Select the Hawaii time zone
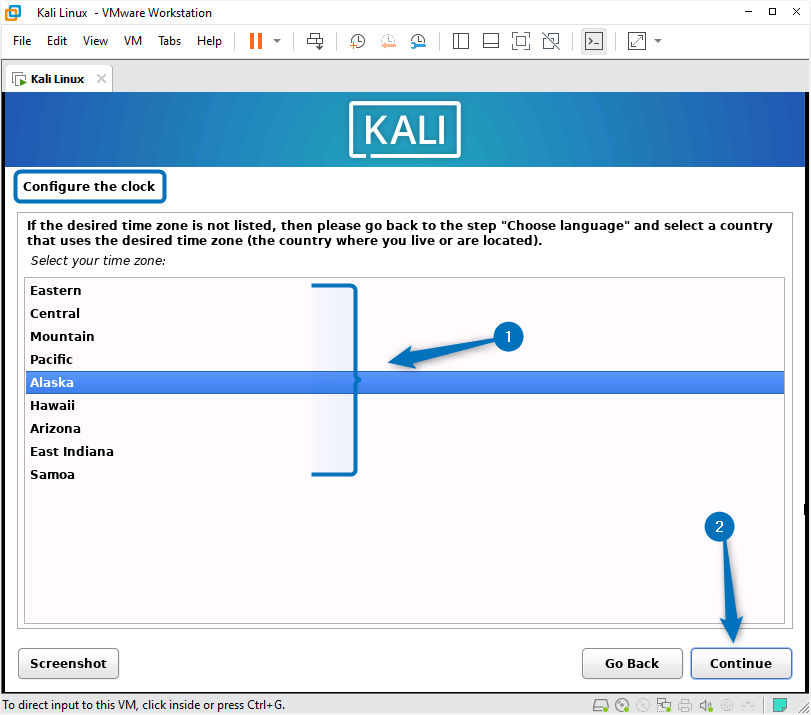811x715 pixels. pos(53,405)
